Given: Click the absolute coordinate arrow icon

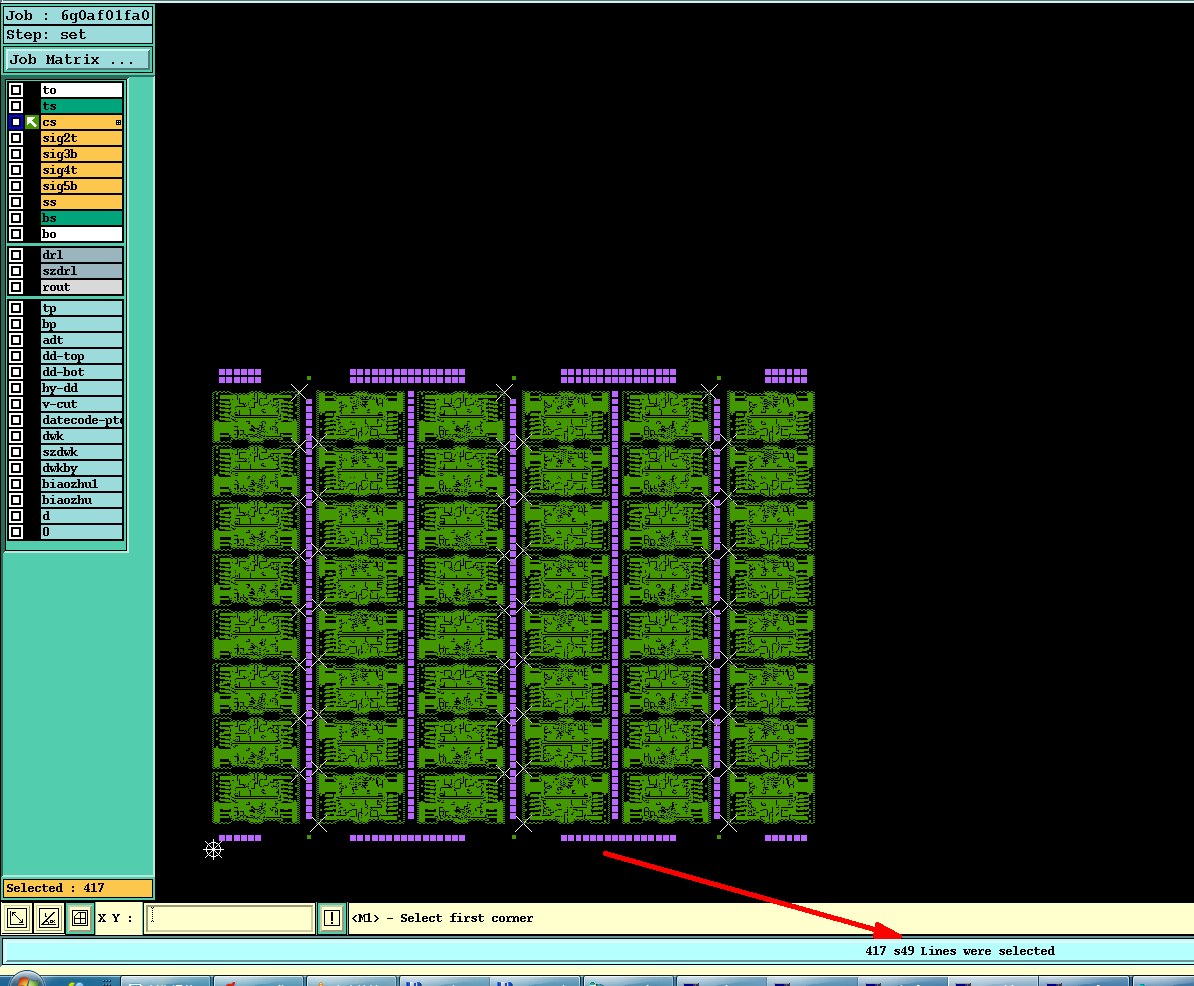Looking at the screenshot, I should pyautogui.click(x=18, y=917).
